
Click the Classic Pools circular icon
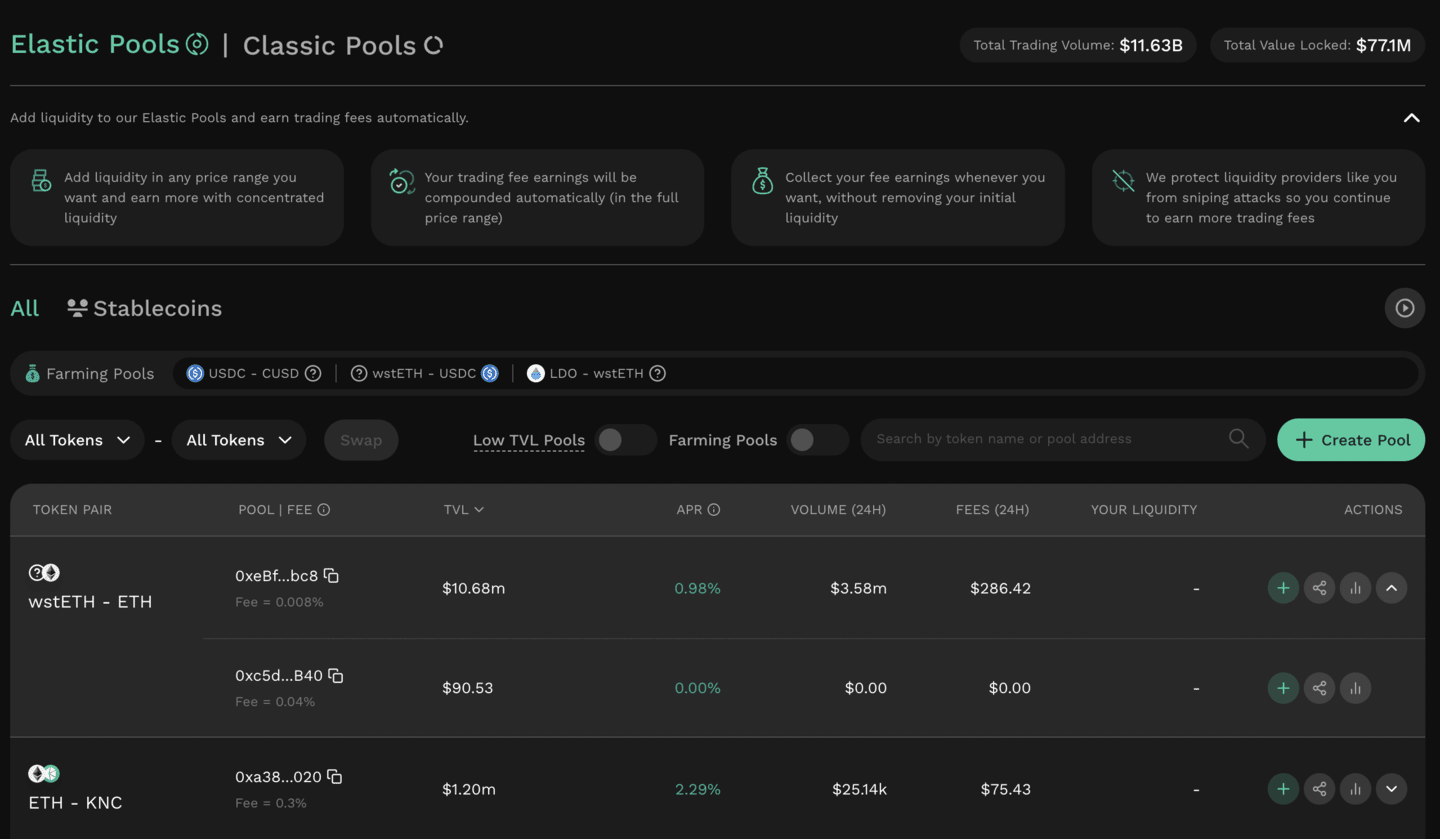433,45
